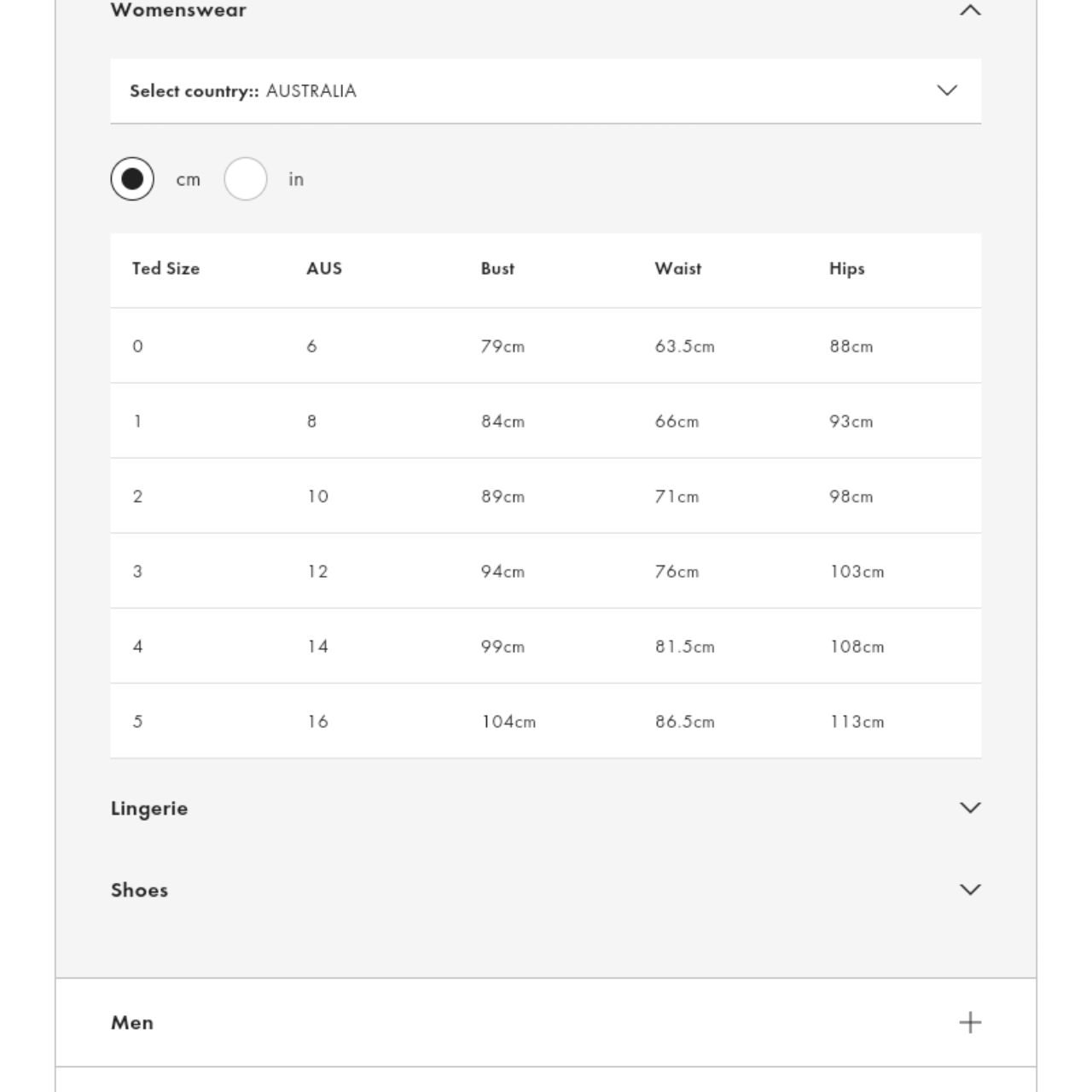Open the Men section plus icon

[970, 1022]
